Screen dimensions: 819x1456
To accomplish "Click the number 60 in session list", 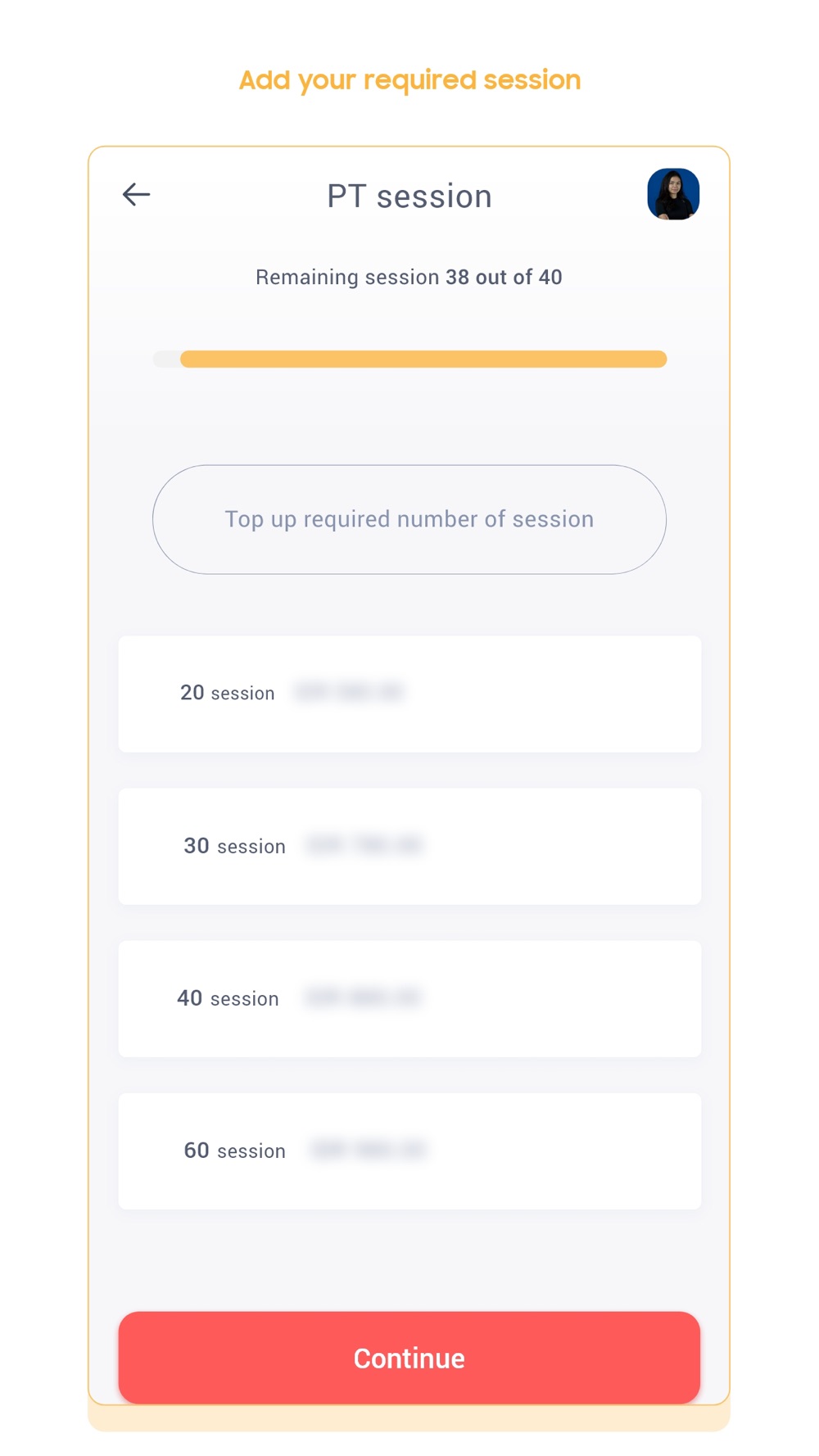I will pos(197,1150).
